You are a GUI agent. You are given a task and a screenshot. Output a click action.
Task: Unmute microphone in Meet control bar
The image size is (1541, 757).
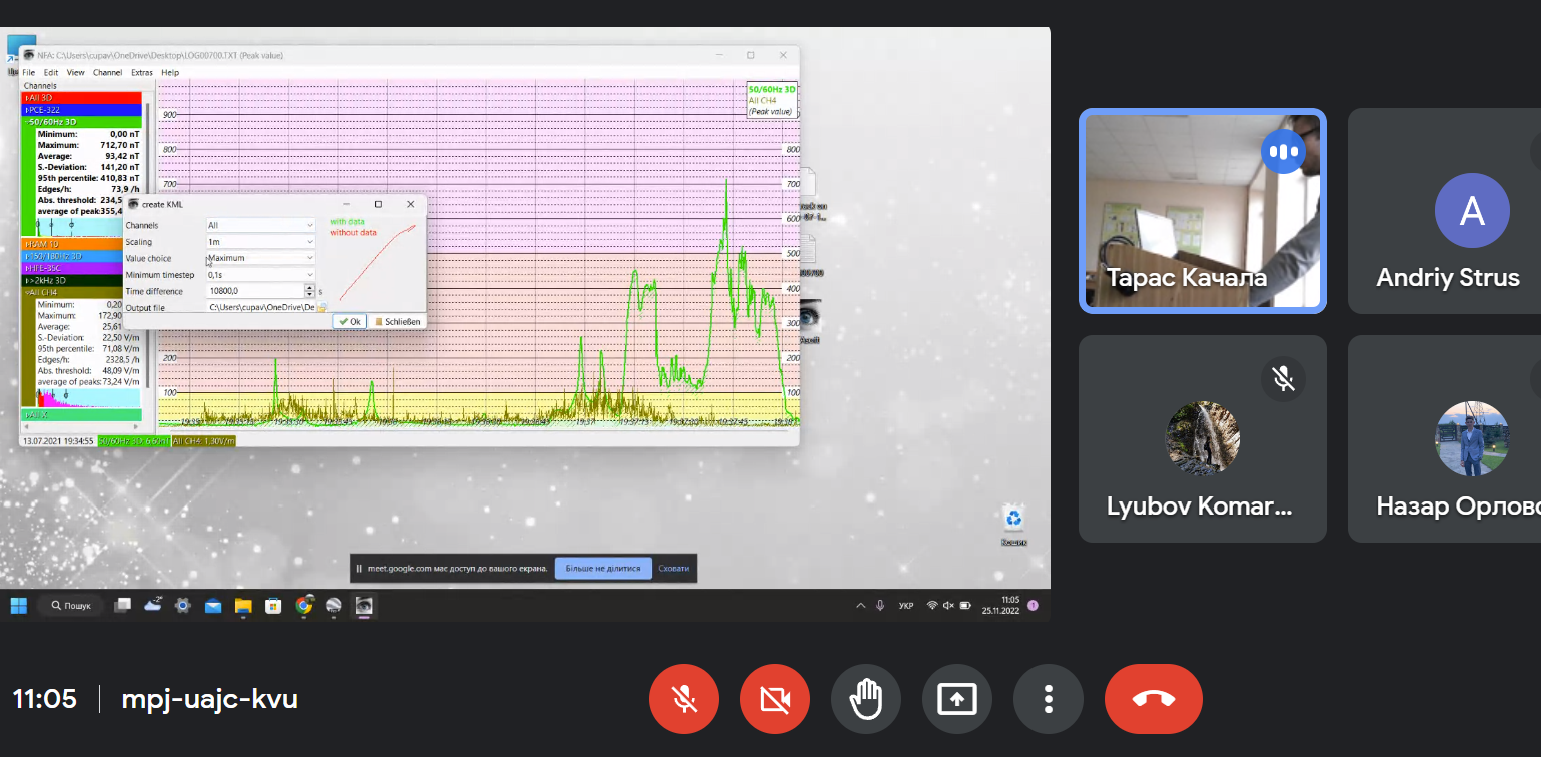[685, 699]
